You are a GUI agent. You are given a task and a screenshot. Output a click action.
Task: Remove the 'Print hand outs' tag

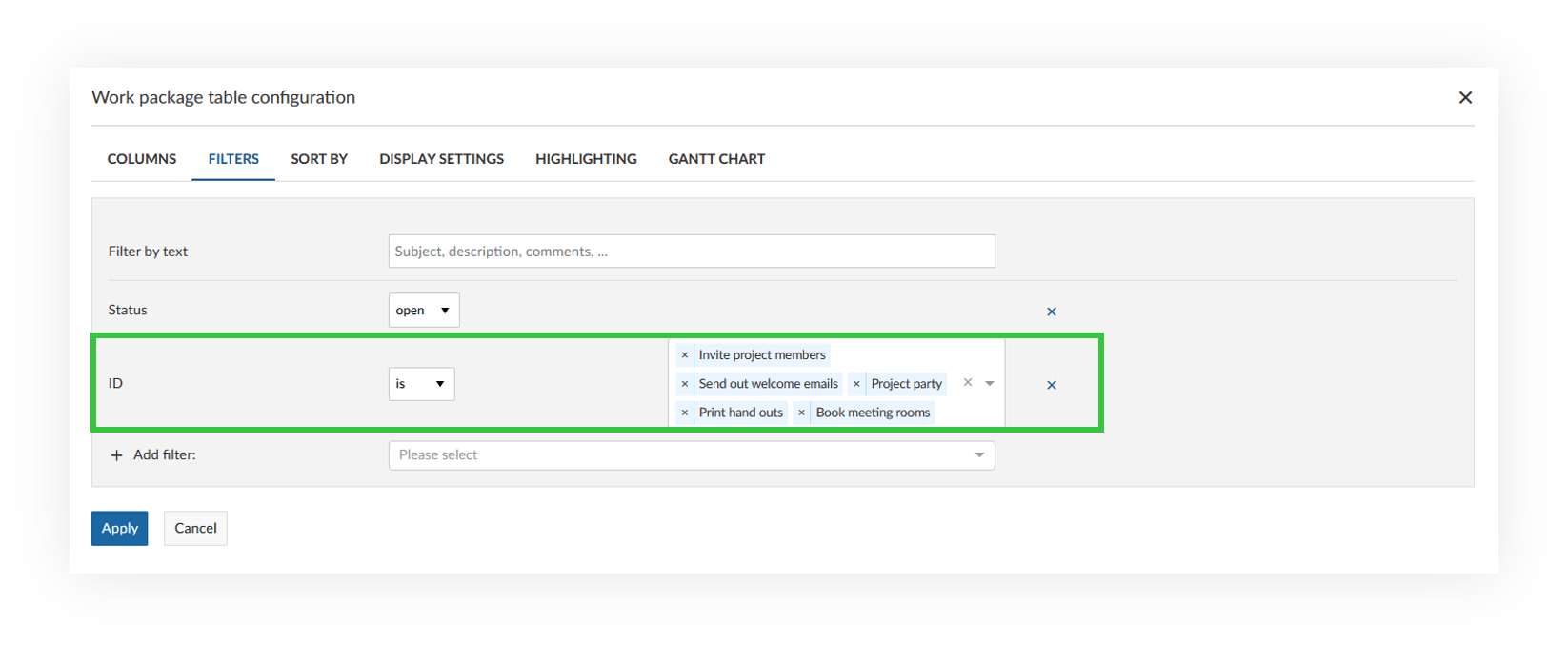pos(684,413)
